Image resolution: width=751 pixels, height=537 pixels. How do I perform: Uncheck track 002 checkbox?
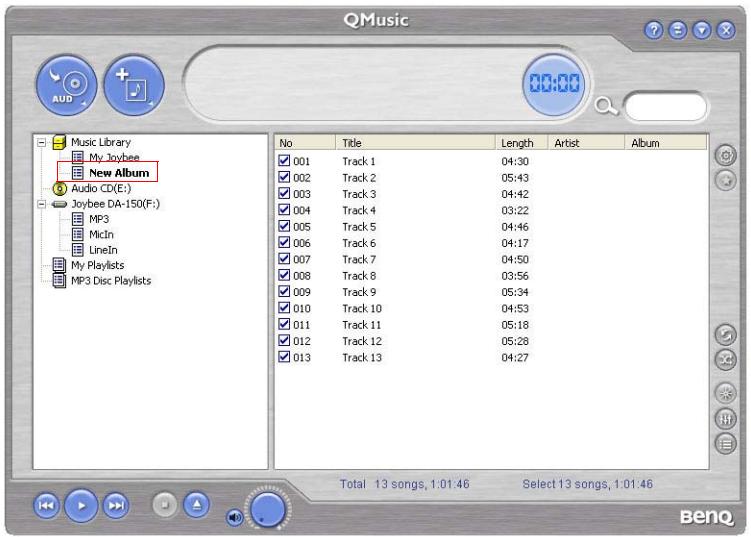coord(284,177)
